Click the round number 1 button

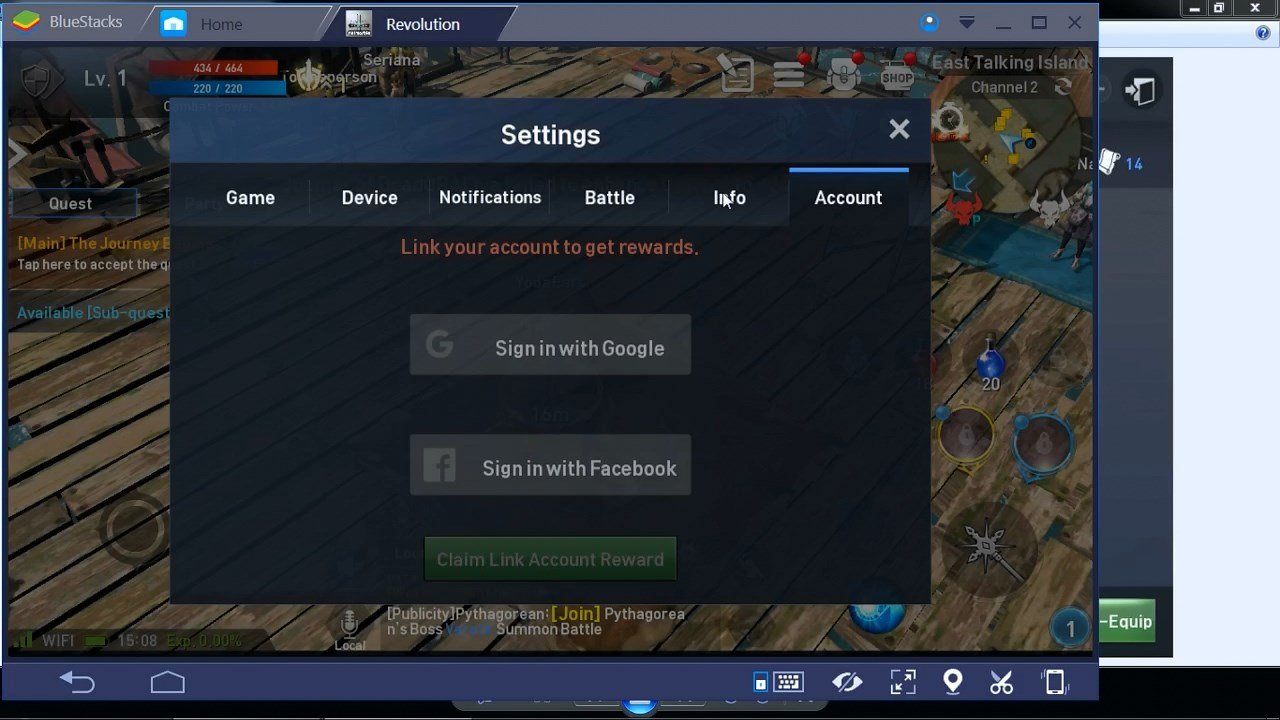pyautogui.click(x=1070, y=628)
